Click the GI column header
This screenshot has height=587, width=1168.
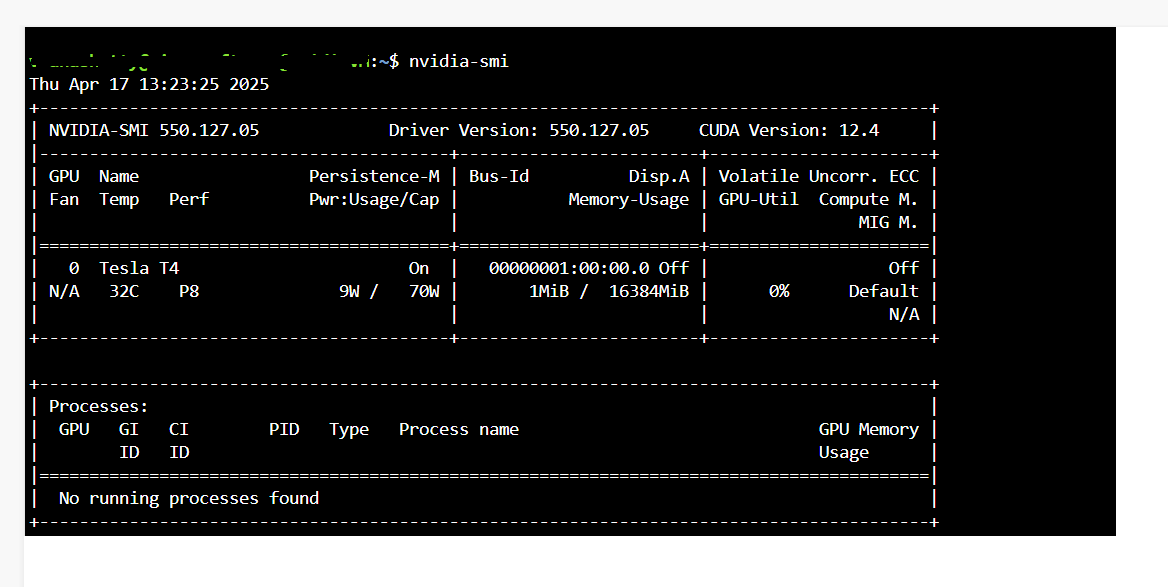pos(129,430)
